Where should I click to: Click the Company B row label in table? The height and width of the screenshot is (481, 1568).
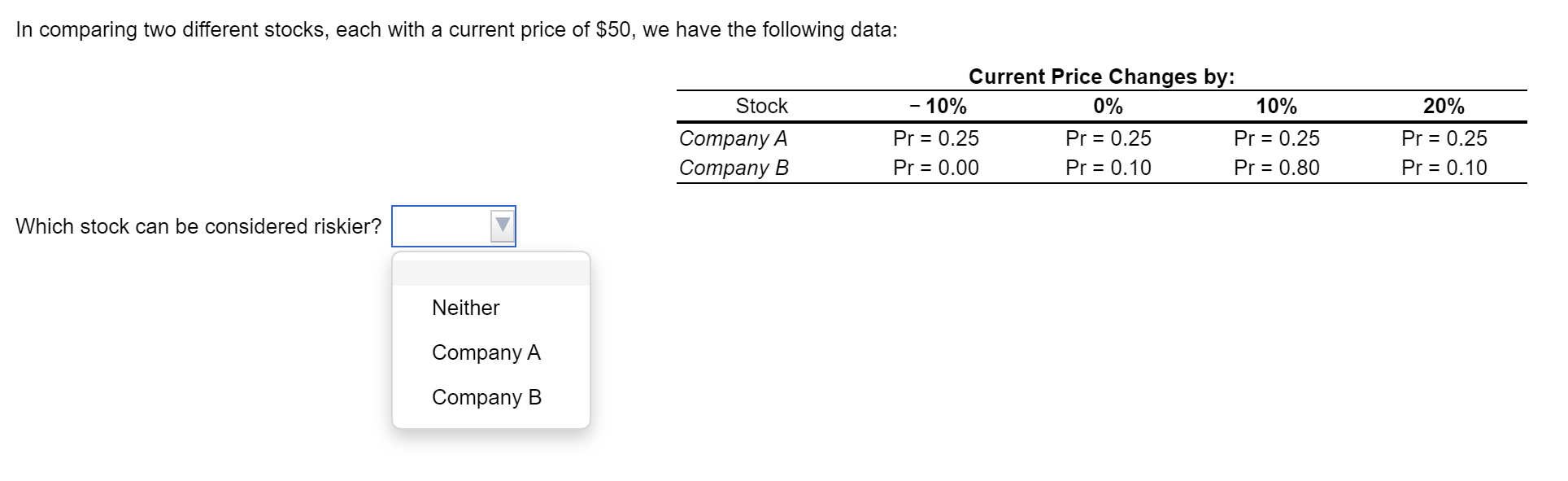click(734, 168)
